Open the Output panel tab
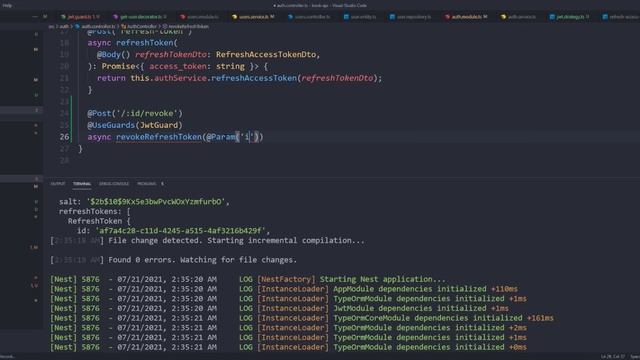Screen dimensions: 640x360 (58, 184)
